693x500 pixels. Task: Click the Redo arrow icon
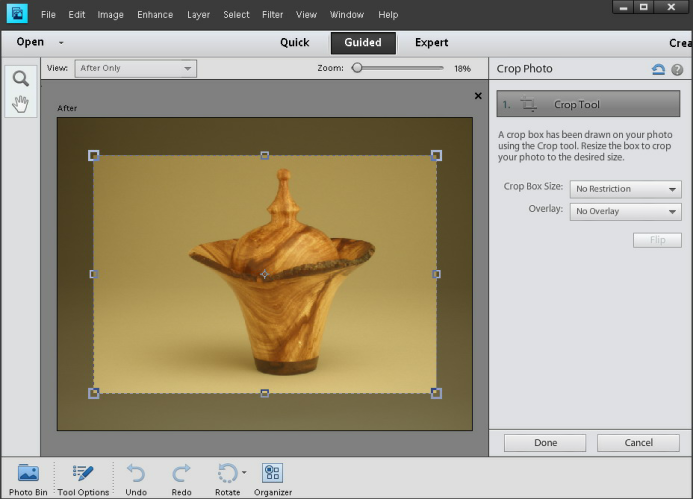click(181, 473)
